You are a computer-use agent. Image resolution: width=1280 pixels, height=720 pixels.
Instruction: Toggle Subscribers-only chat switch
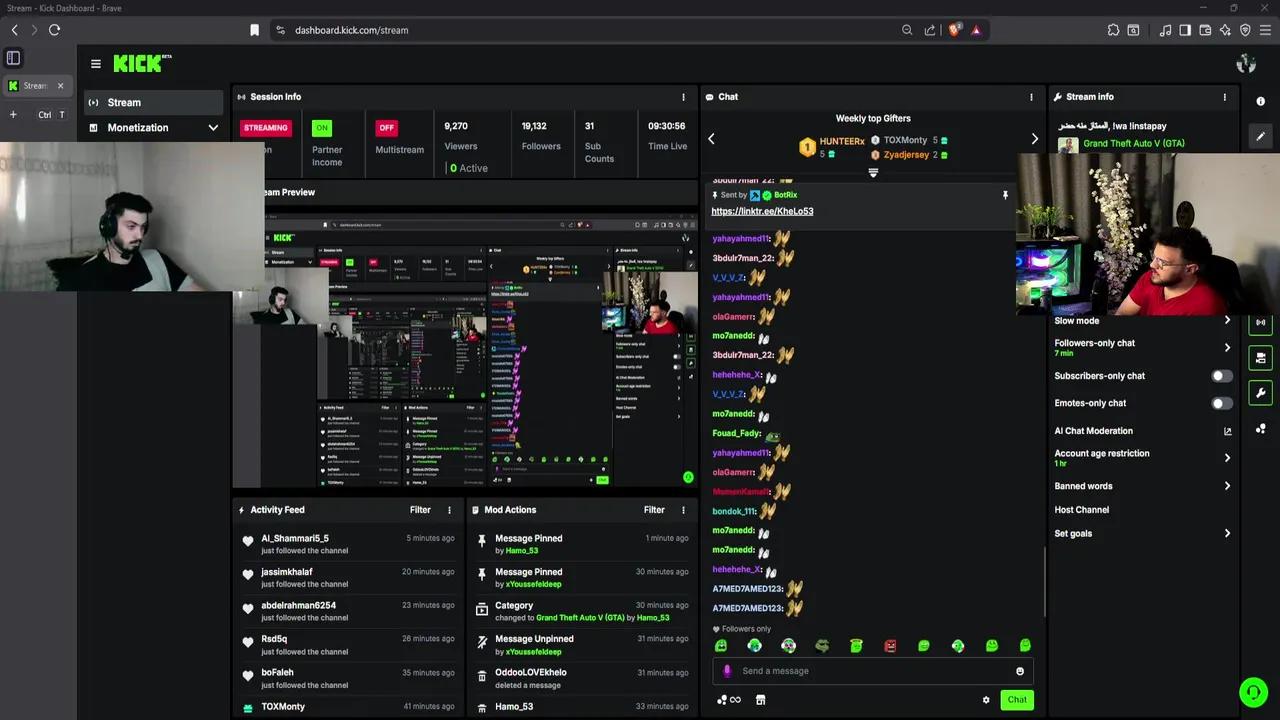[x=1221, y=376]
